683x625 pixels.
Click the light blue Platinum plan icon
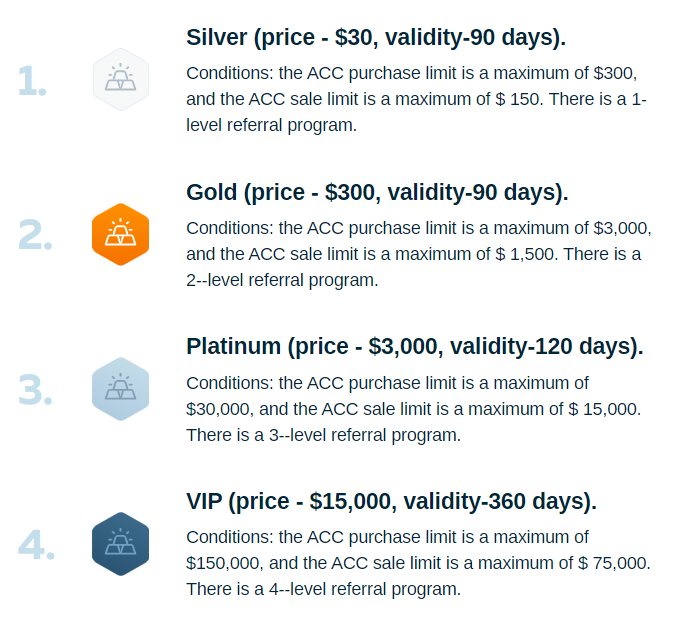[x=120, y=389]
